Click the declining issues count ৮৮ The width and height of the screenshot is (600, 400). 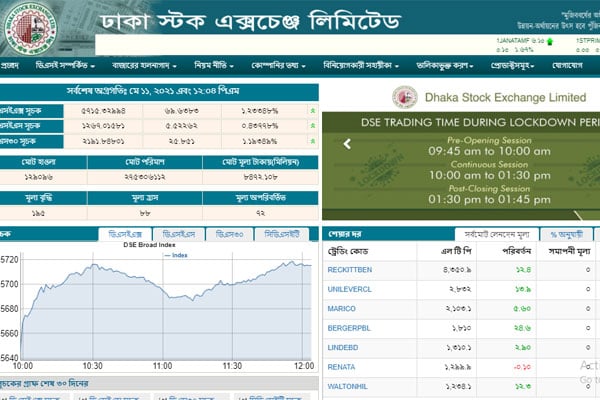[145, 213]
